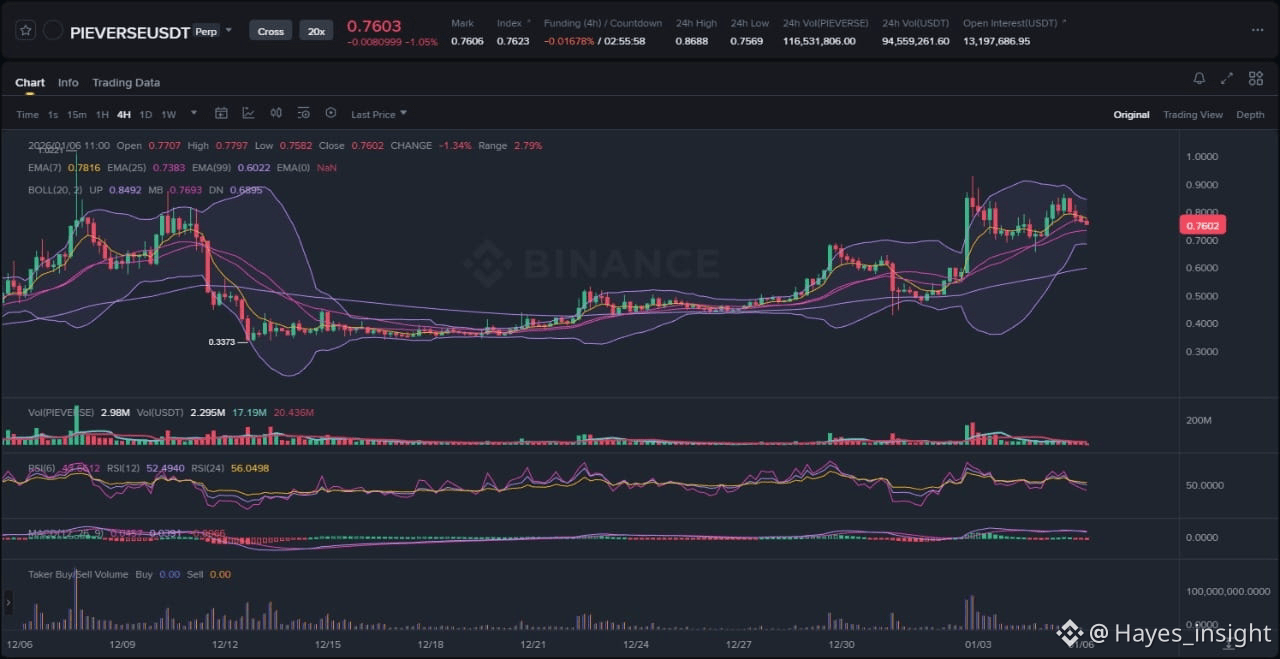The width and height of the screenshot is (1280, 659).
Task: Click the 12/21 date on time axis
Action: (x=532, y=645)
